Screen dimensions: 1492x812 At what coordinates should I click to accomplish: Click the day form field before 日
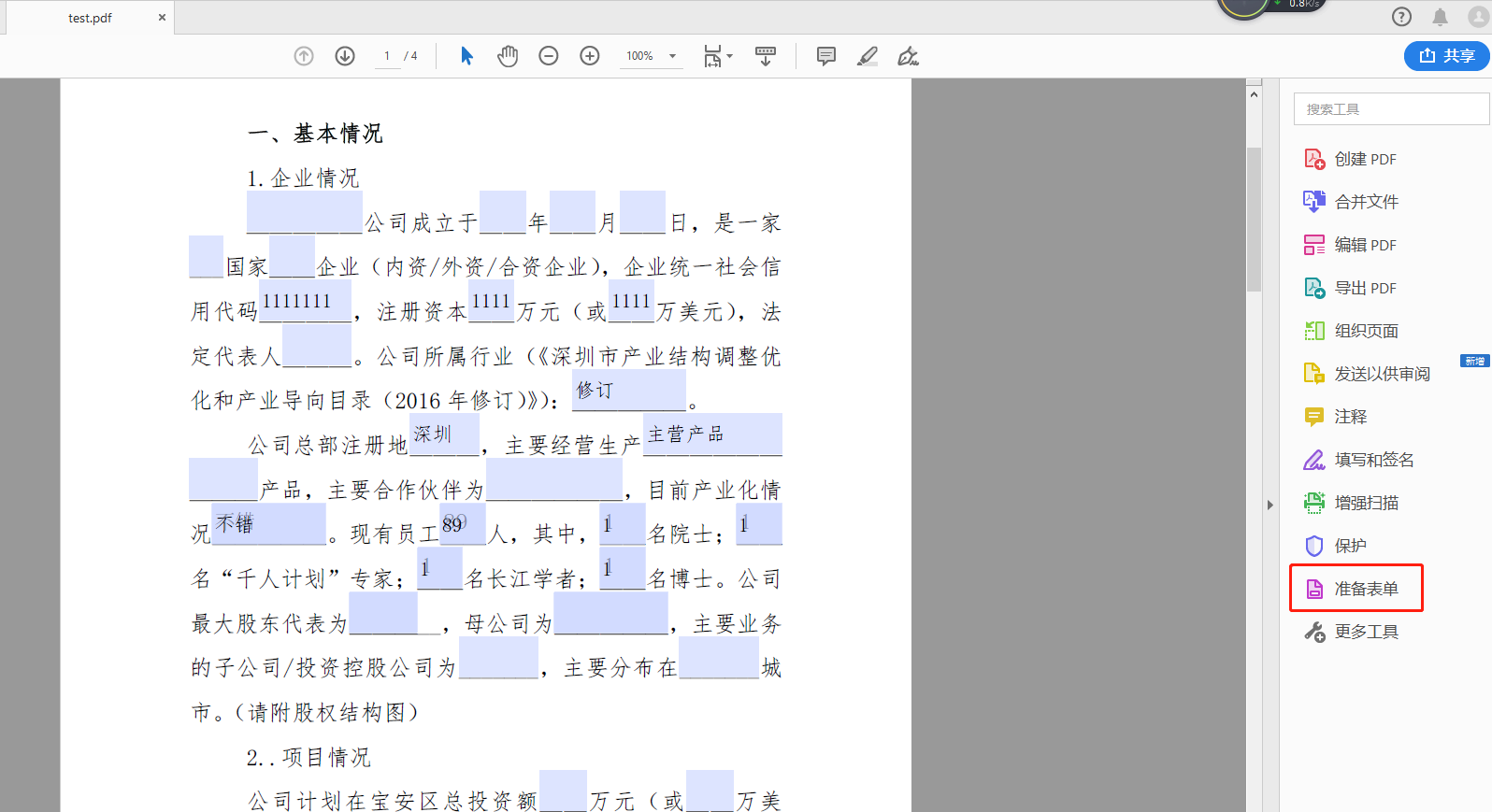click(x=642, y=212)
